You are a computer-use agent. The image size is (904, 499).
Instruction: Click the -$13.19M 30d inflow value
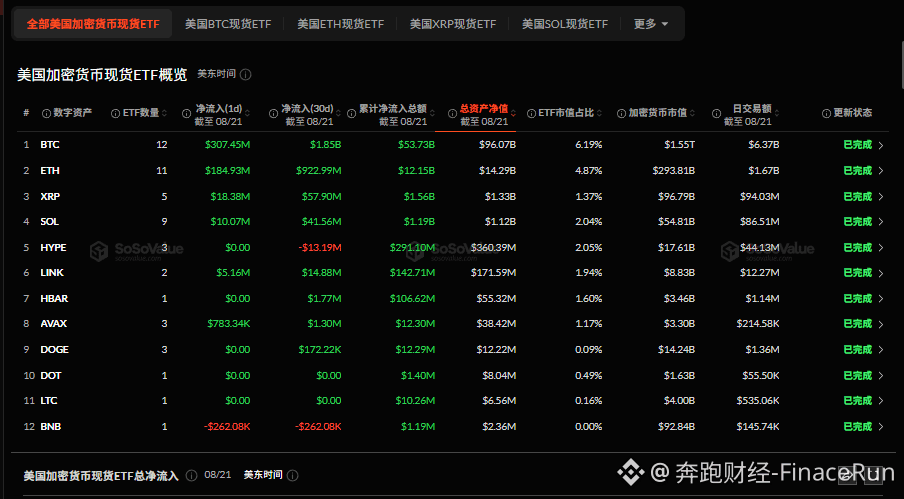(320, 247)
